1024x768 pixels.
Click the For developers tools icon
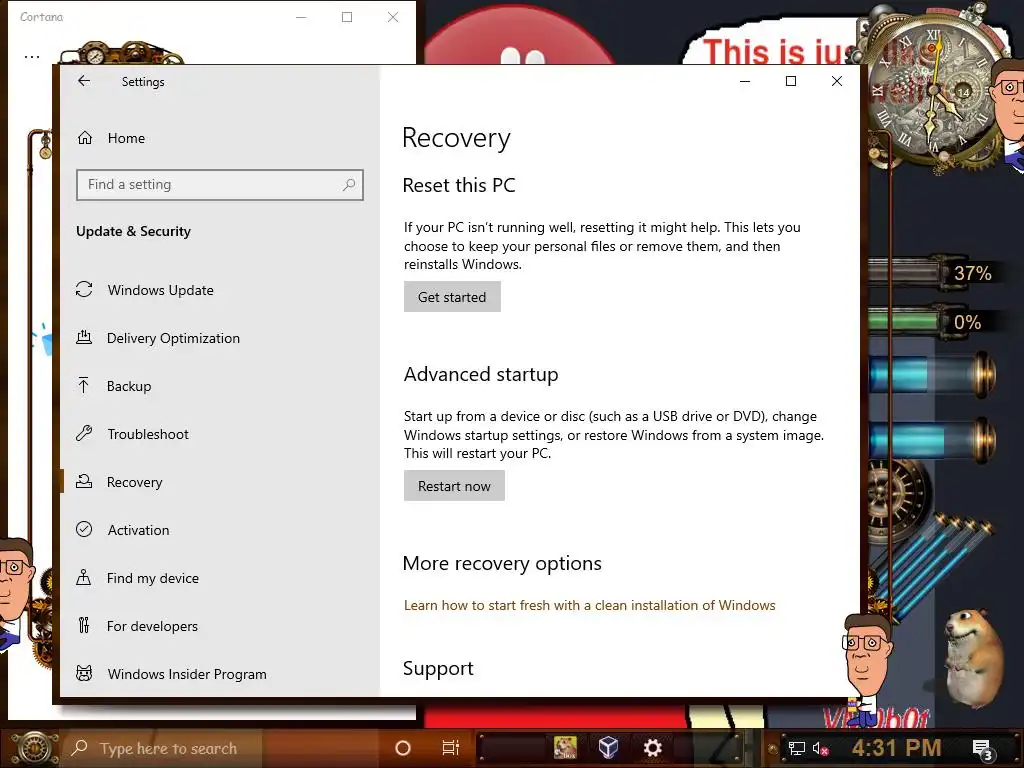(84, 626)
